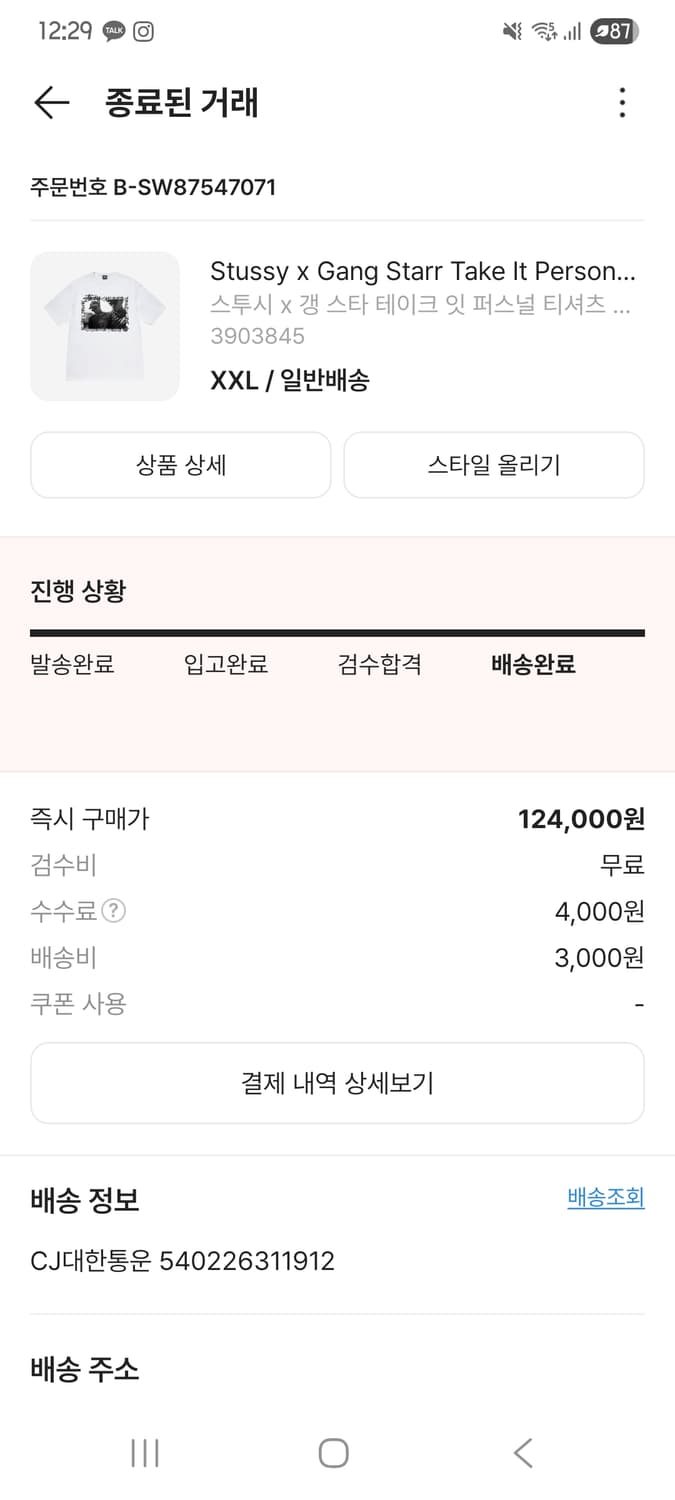Open the KakaoTalk notification icon

tap(114, 31)
